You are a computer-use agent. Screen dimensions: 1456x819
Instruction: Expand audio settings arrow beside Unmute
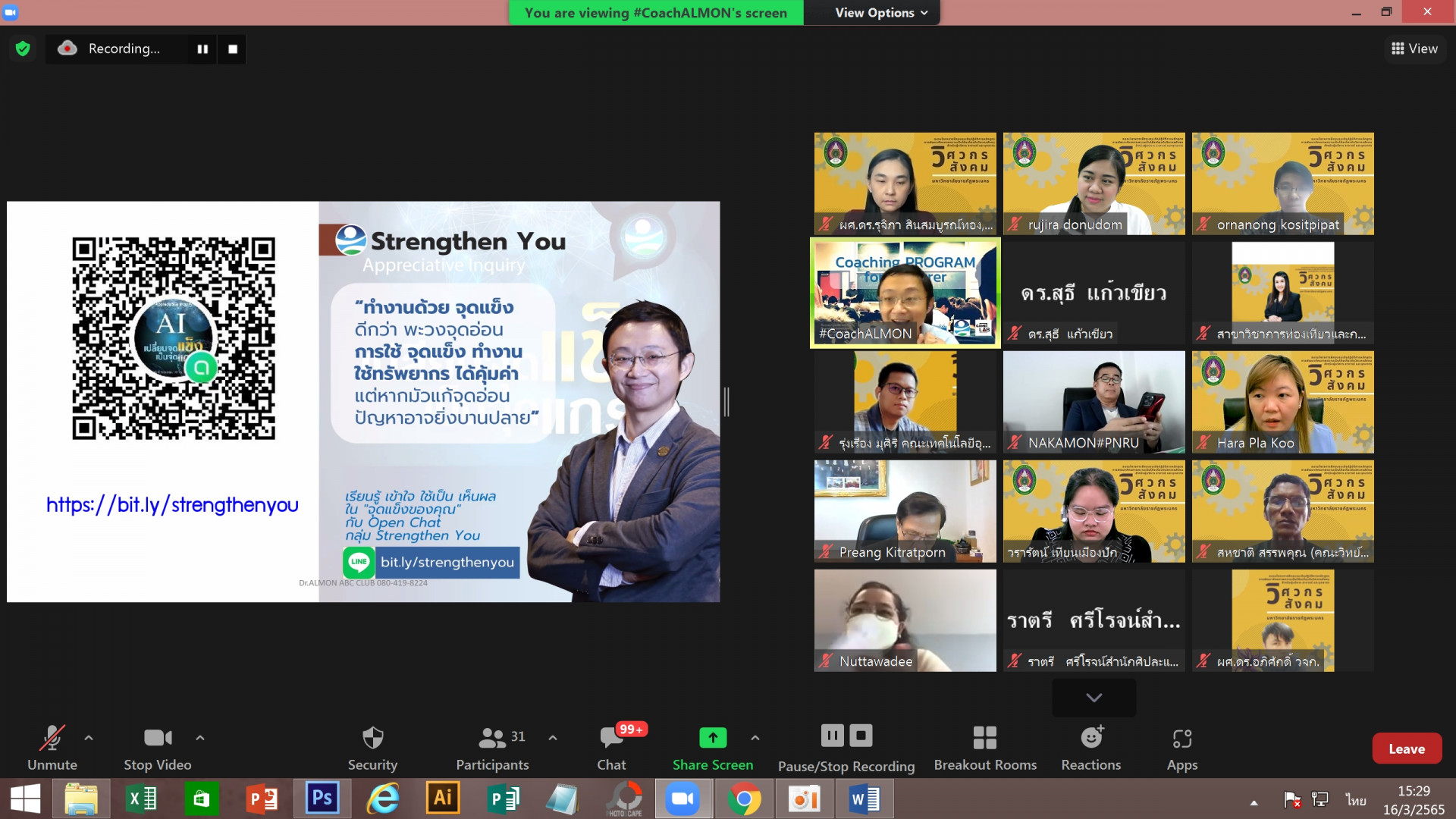coord(89,737)
